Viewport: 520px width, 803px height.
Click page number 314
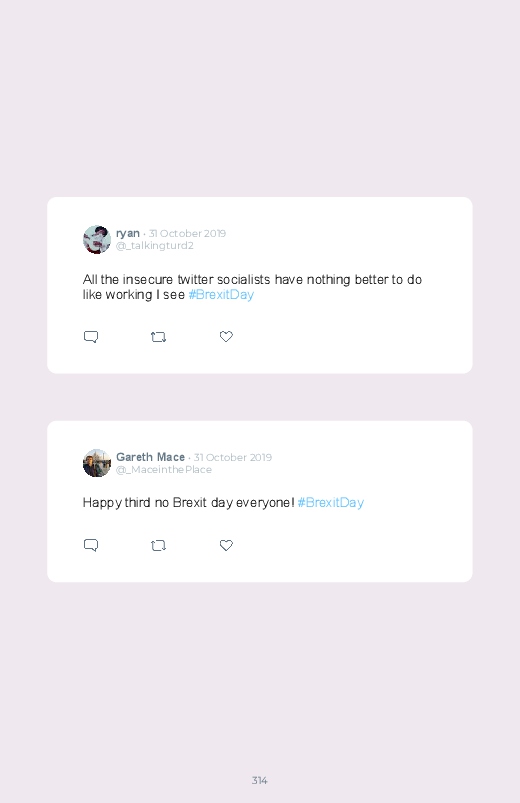pyautogui.click(x=260, y=780)
